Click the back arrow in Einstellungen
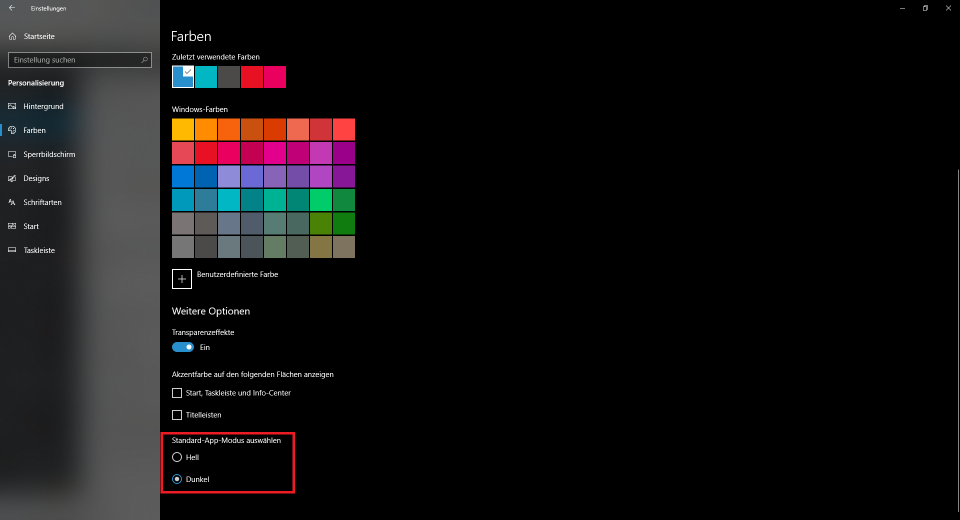This screenshot has width=960, height=520. point(12,8)
